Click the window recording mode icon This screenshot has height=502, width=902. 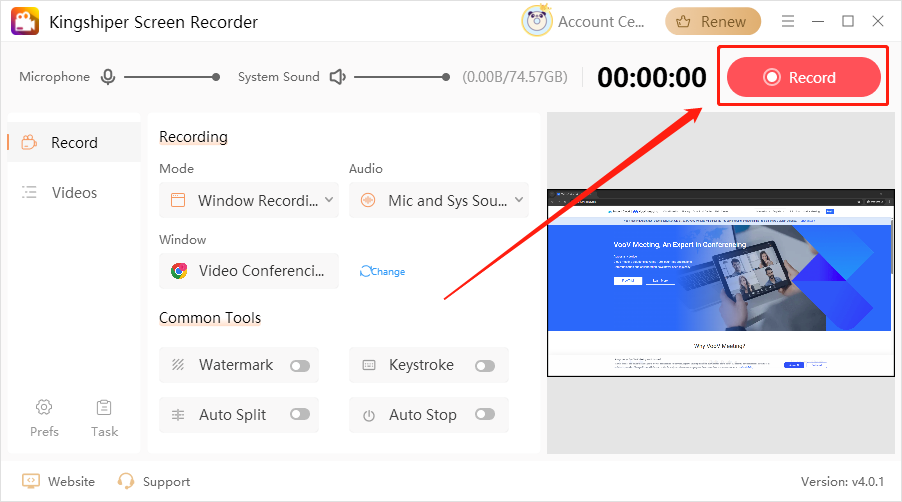[178, 200]
